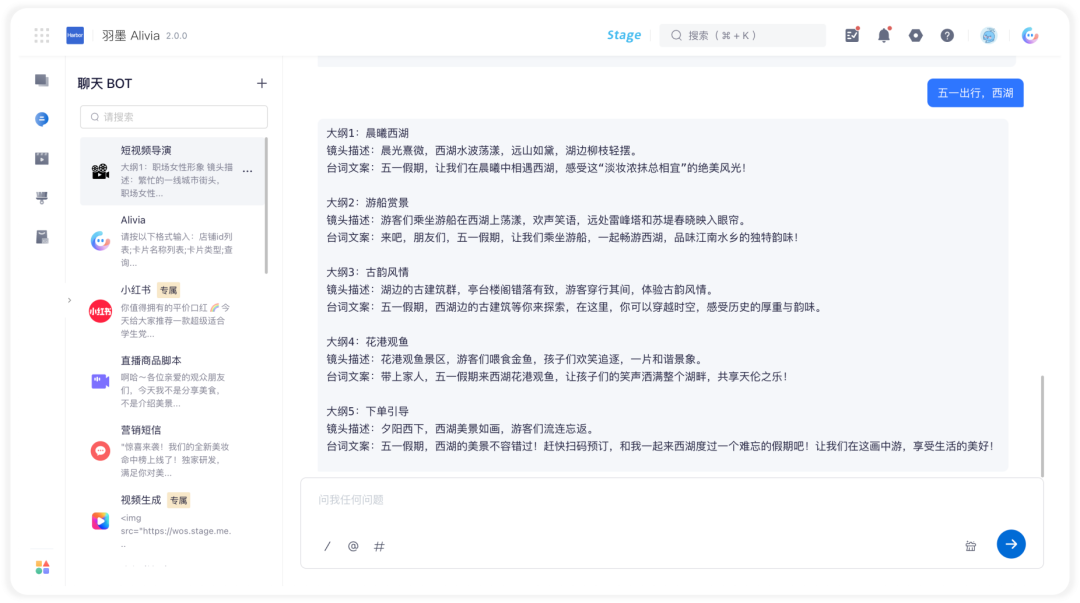1080x603 pixels.
Task: Click the 大纲4：花港观鱼 heading
Action: coord(367,342)
